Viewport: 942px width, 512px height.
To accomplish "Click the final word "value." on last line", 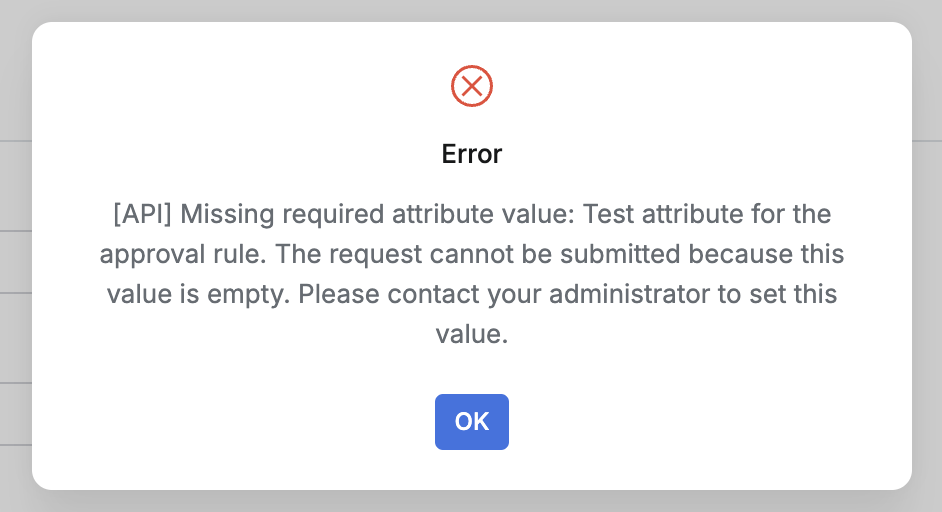I will (472, 335).
